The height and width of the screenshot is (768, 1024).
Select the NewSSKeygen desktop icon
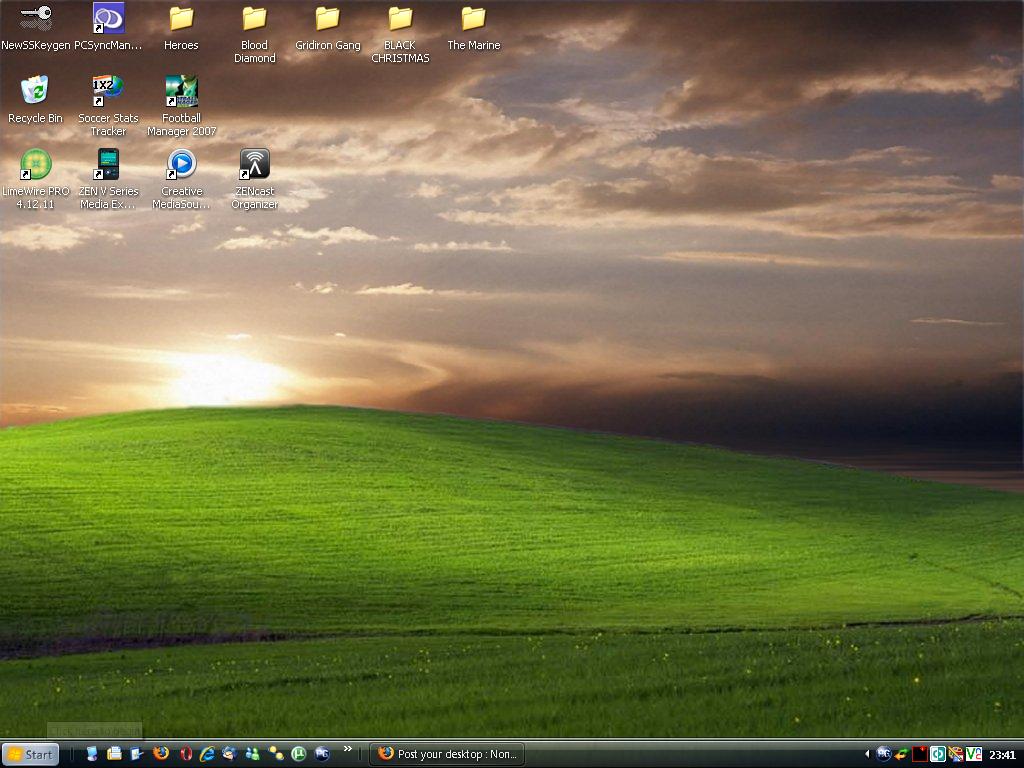(x=35, y=27)
